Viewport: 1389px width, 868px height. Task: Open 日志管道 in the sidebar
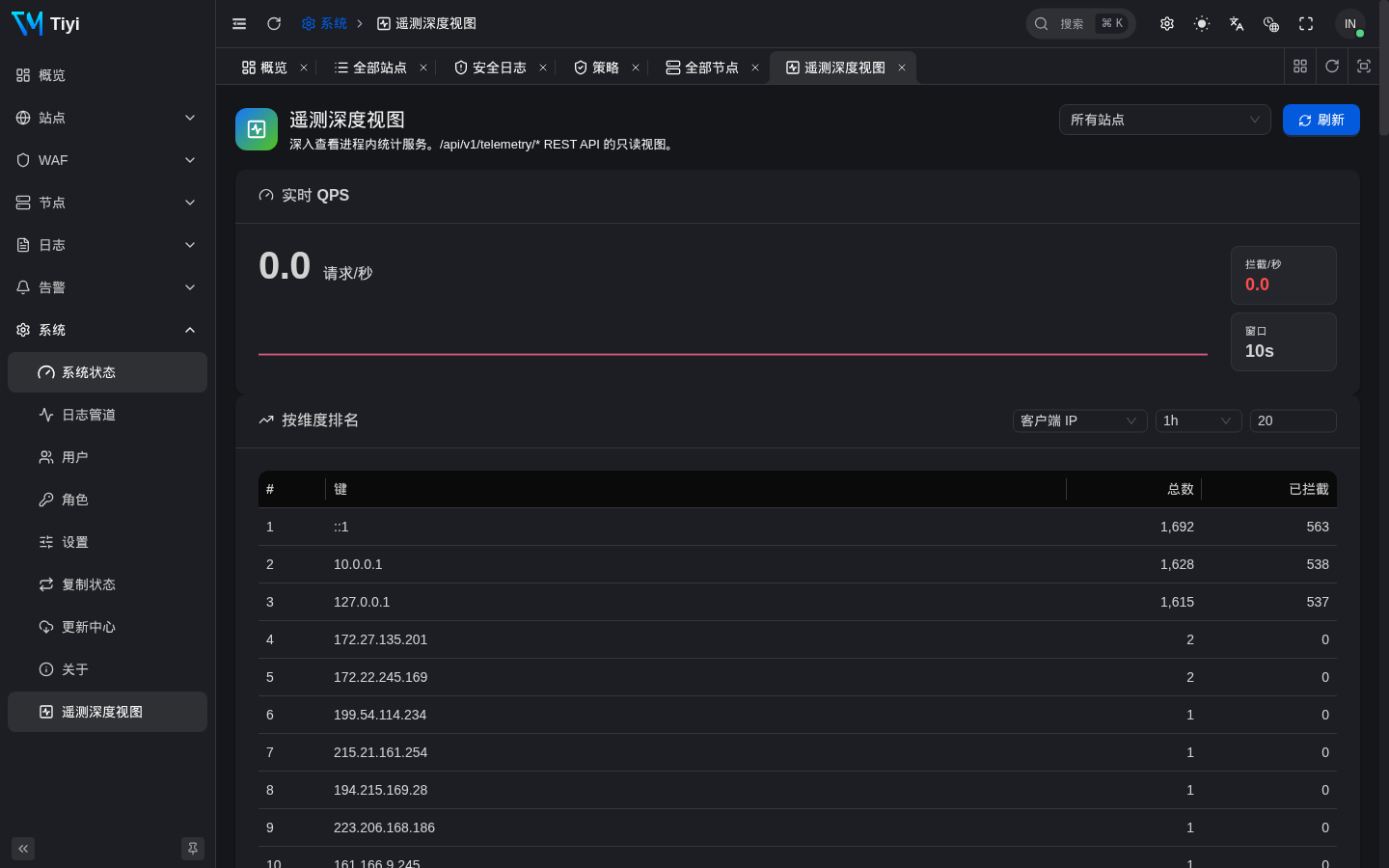[107, 415]
